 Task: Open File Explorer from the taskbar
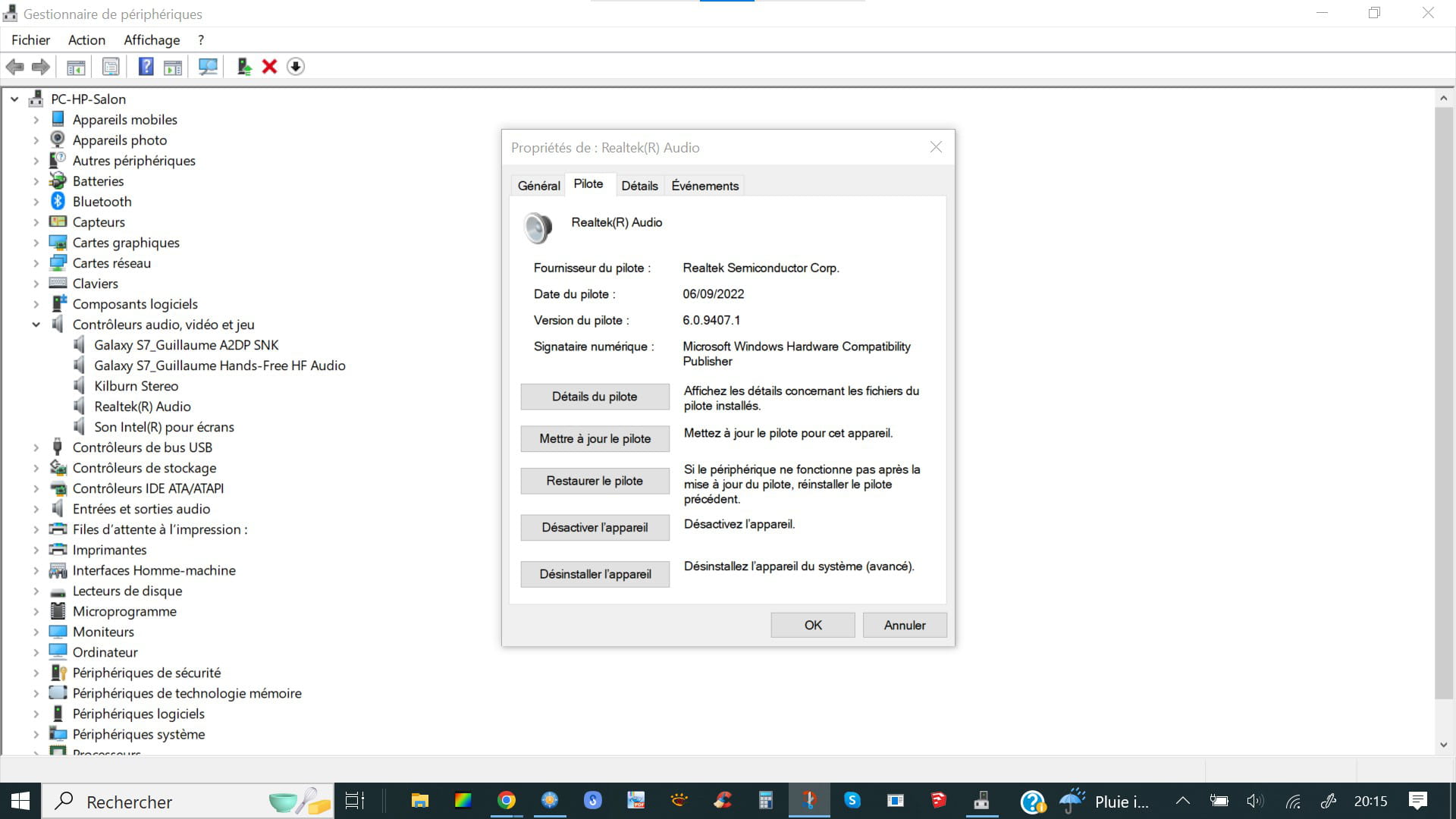pos(419,801)
